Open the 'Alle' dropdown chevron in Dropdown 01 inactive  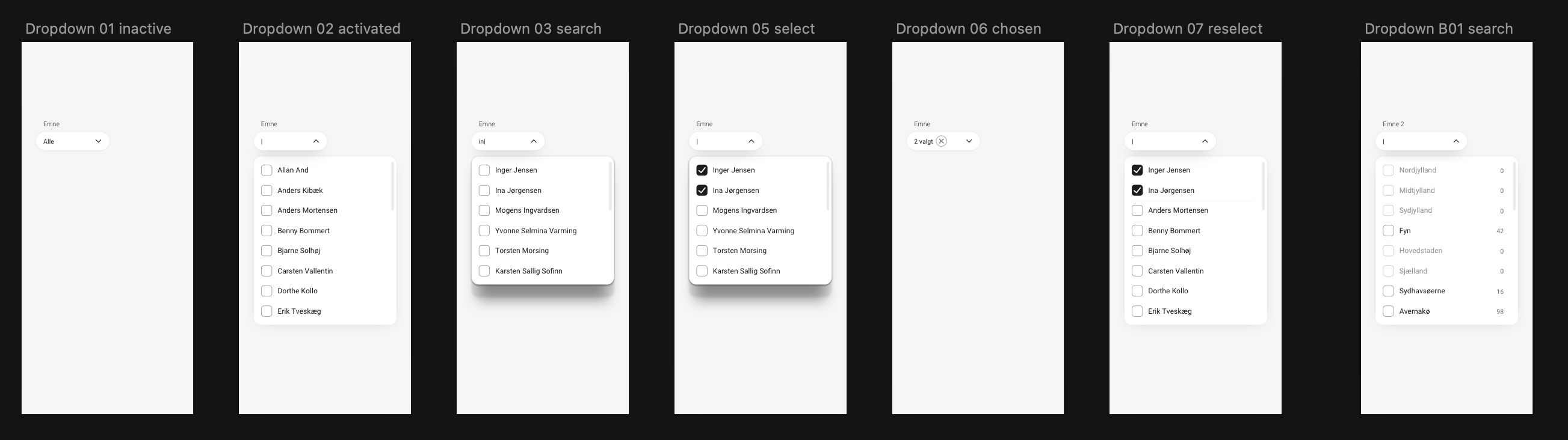click(98, 141)
